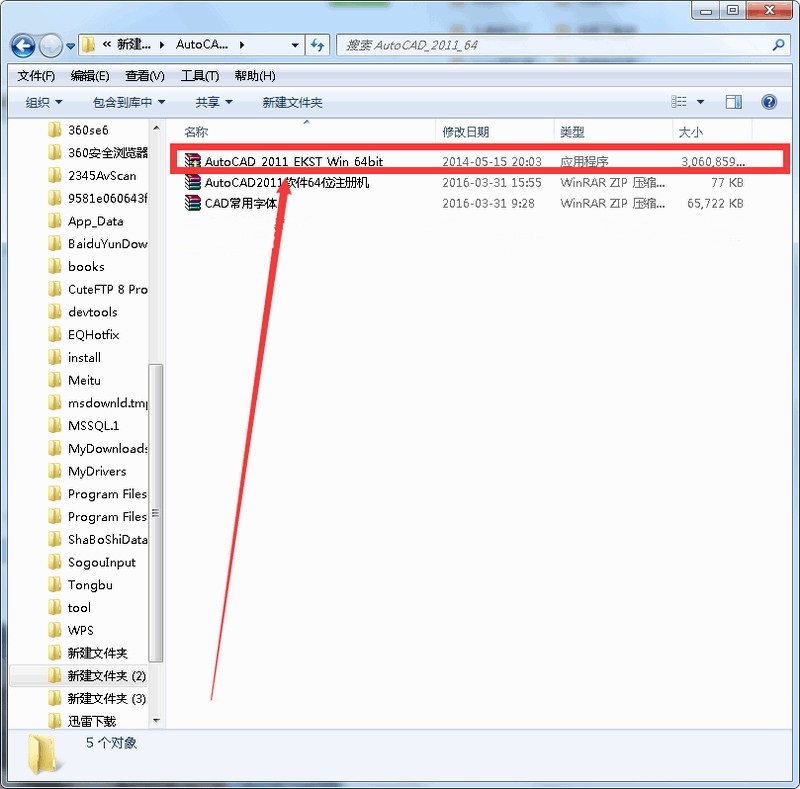Viewport: 800px width, 789px height.
Task: Click the refresh button beside address bar
Action: click(318, 45)
